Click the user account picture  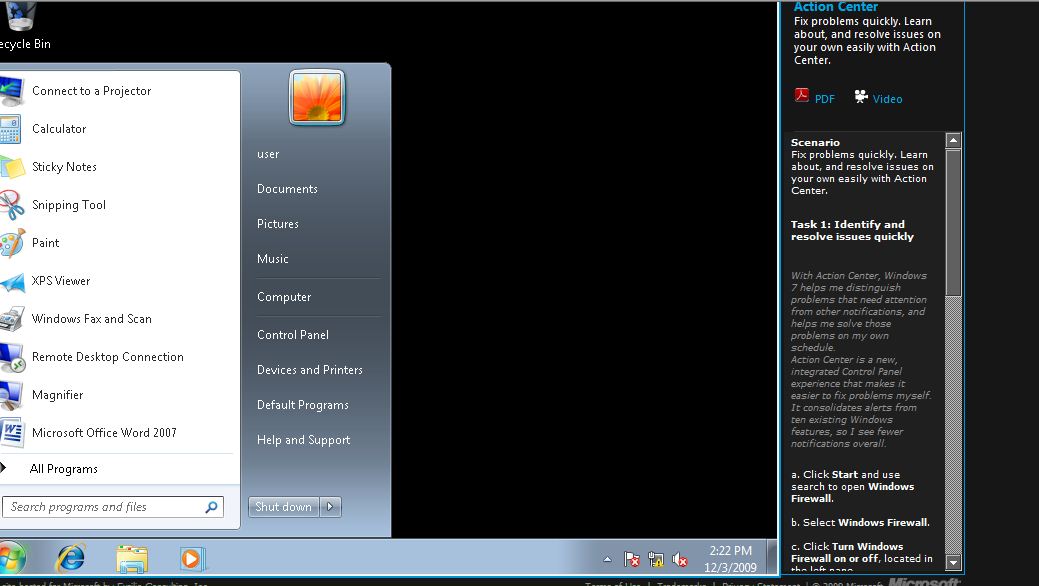[x=317, y=97]
